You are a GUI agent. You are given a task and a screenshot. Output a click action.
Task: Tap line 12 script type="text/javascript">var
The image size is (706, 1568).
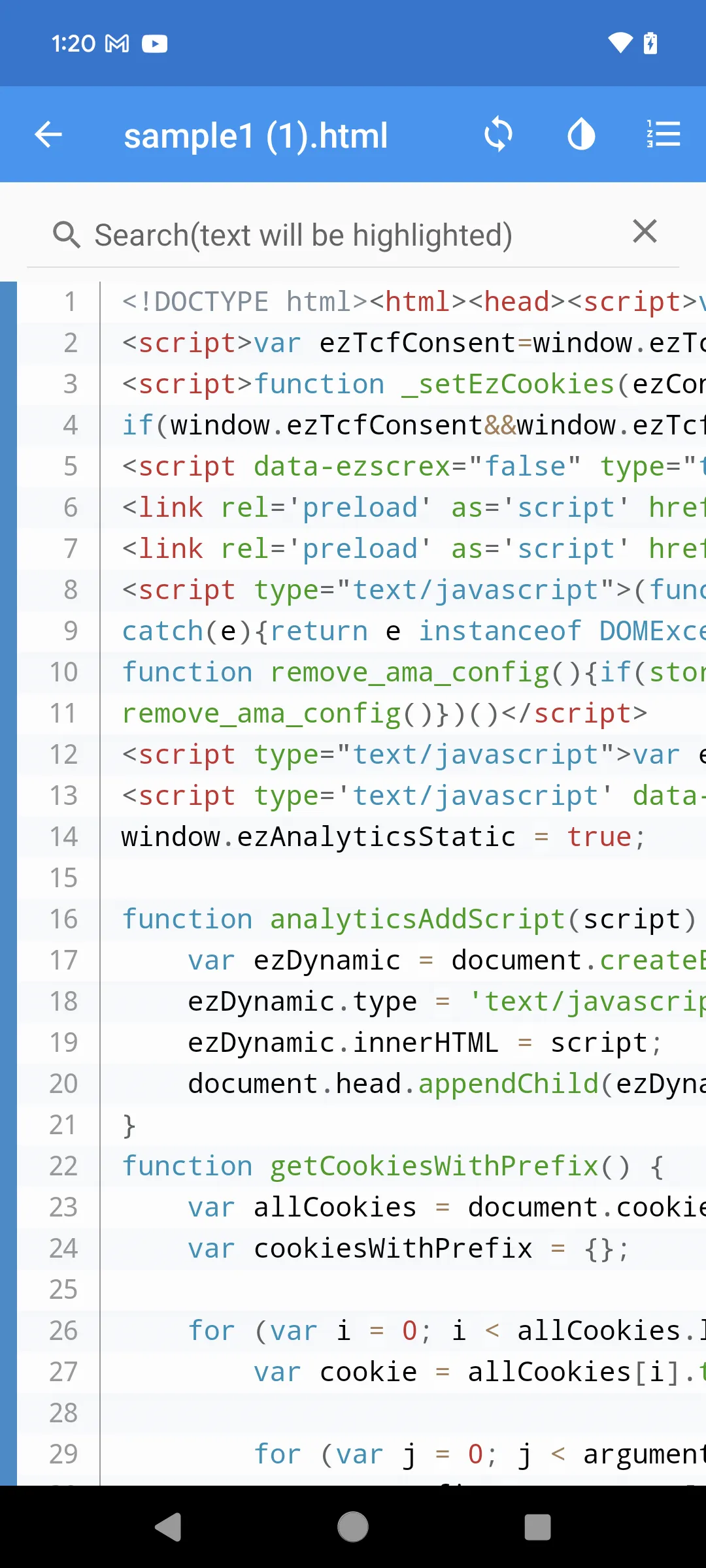pyautogui.click(x=413, y=755)
